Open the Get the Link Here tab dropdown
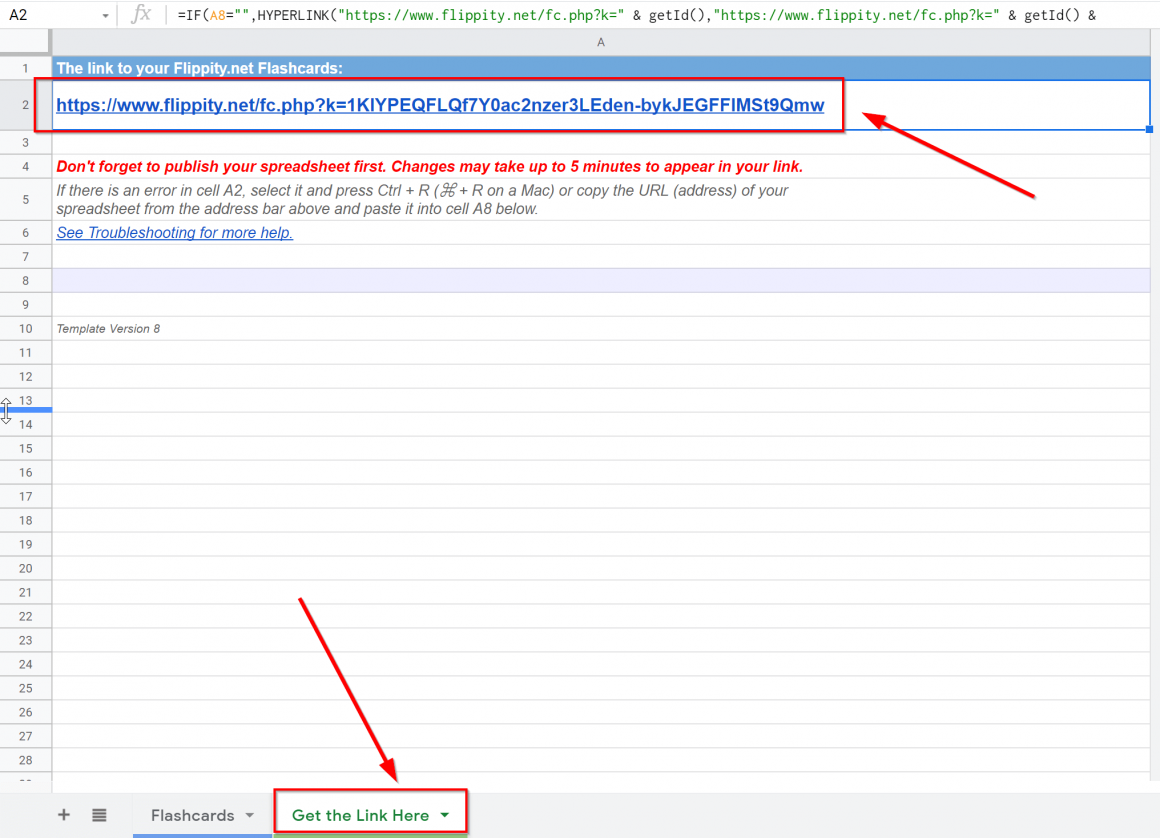This screenshot has width=1160, height=838. pos(444,815)
